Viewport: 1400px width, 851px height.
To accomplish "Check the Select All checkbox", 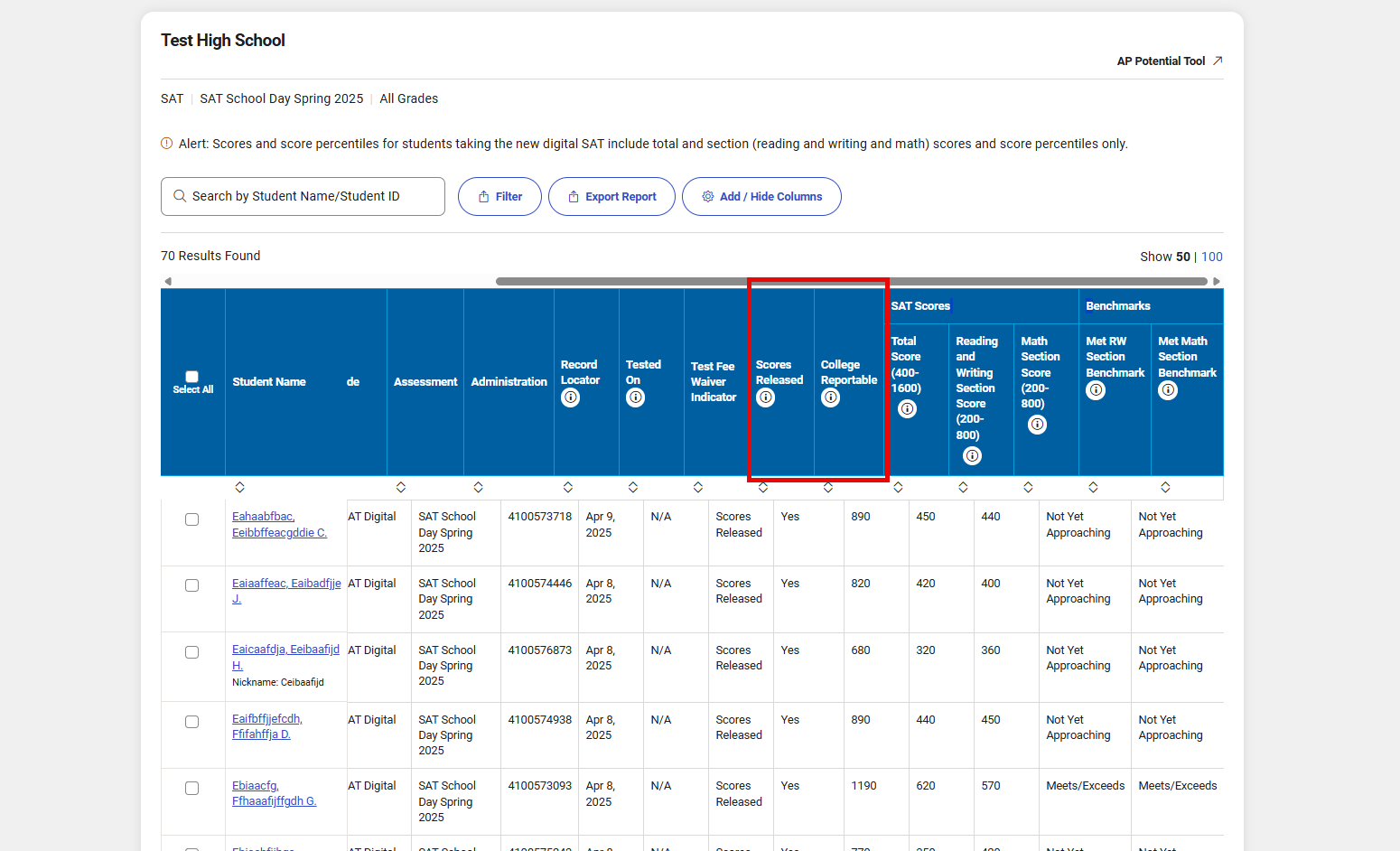I will 191,377.
